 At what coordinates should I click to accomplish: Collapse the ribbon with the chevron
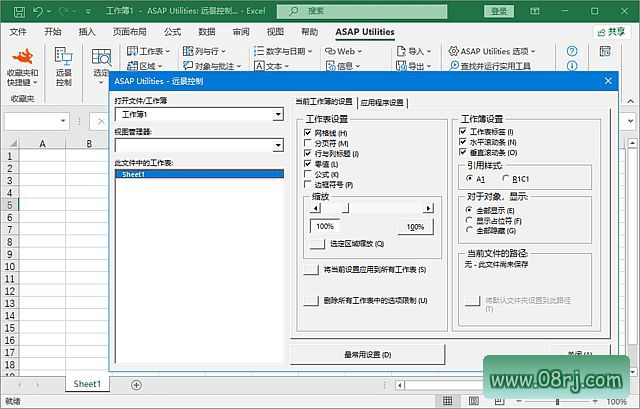pos(631,101)
